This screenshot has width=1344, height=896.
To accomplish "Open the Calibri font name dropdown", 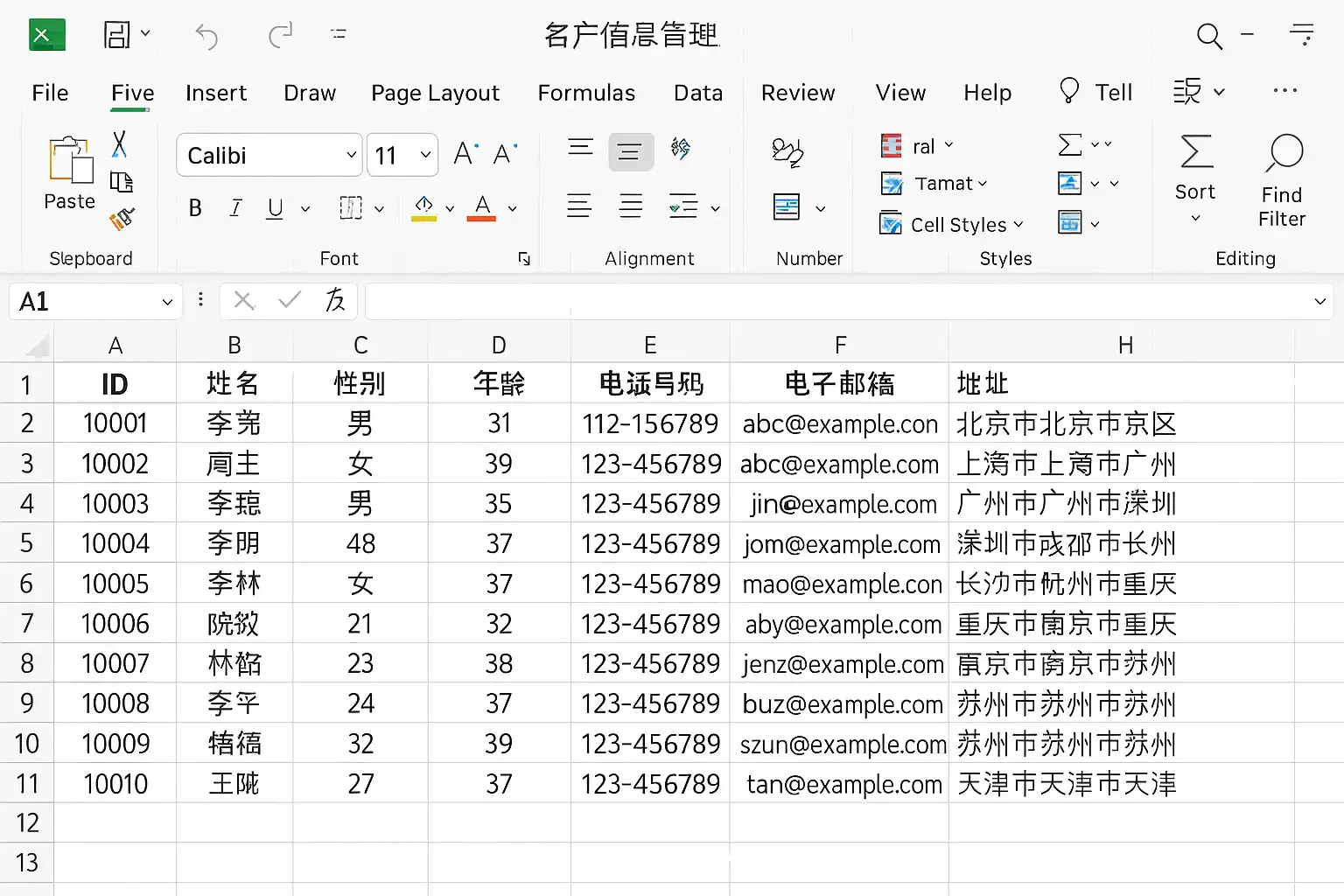I will tap(351, 155).
